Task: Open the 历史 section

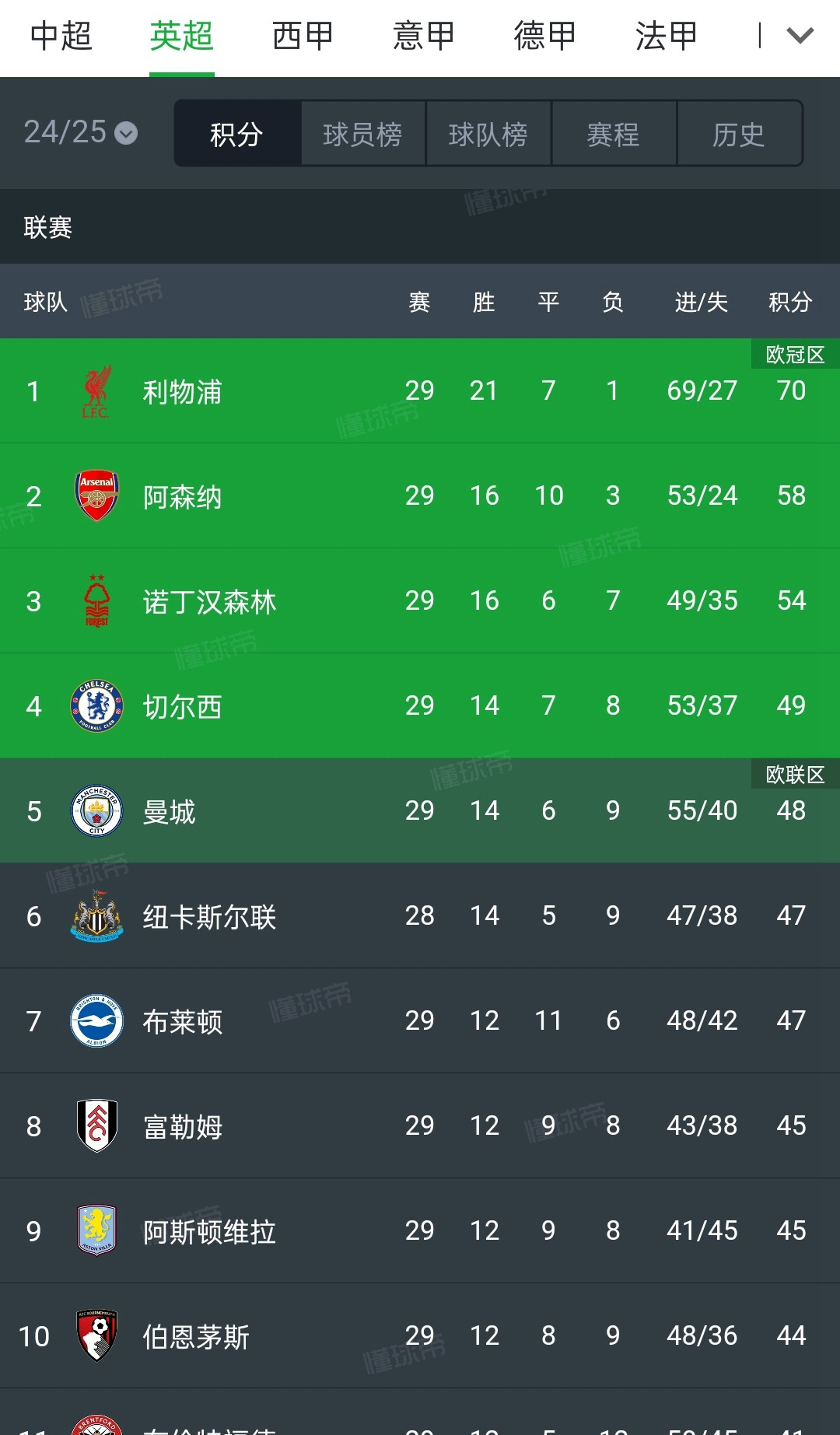Action: tap(740, 134)
